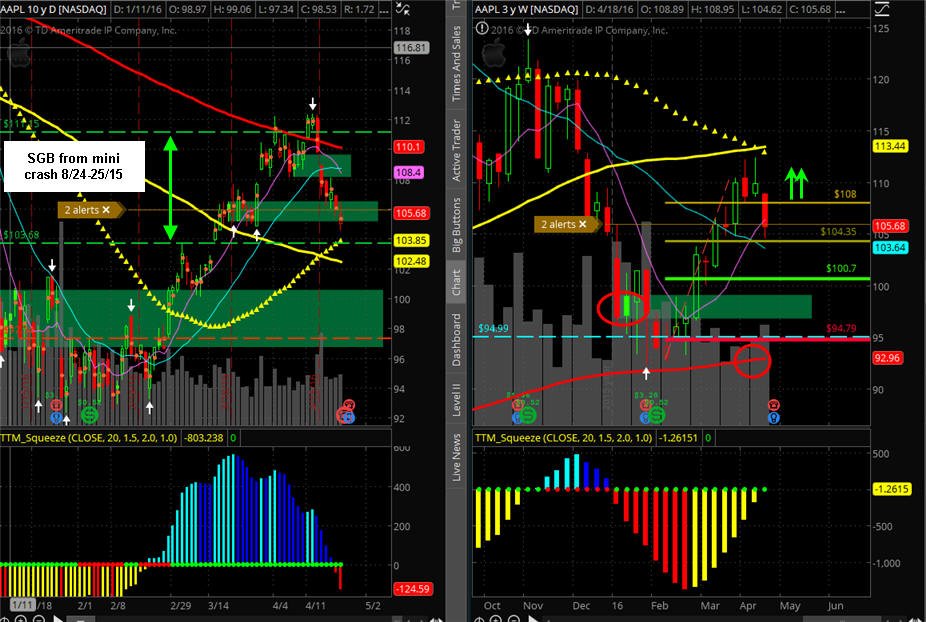
Task: Select the $108 price level label
Action: click(845, 194)
